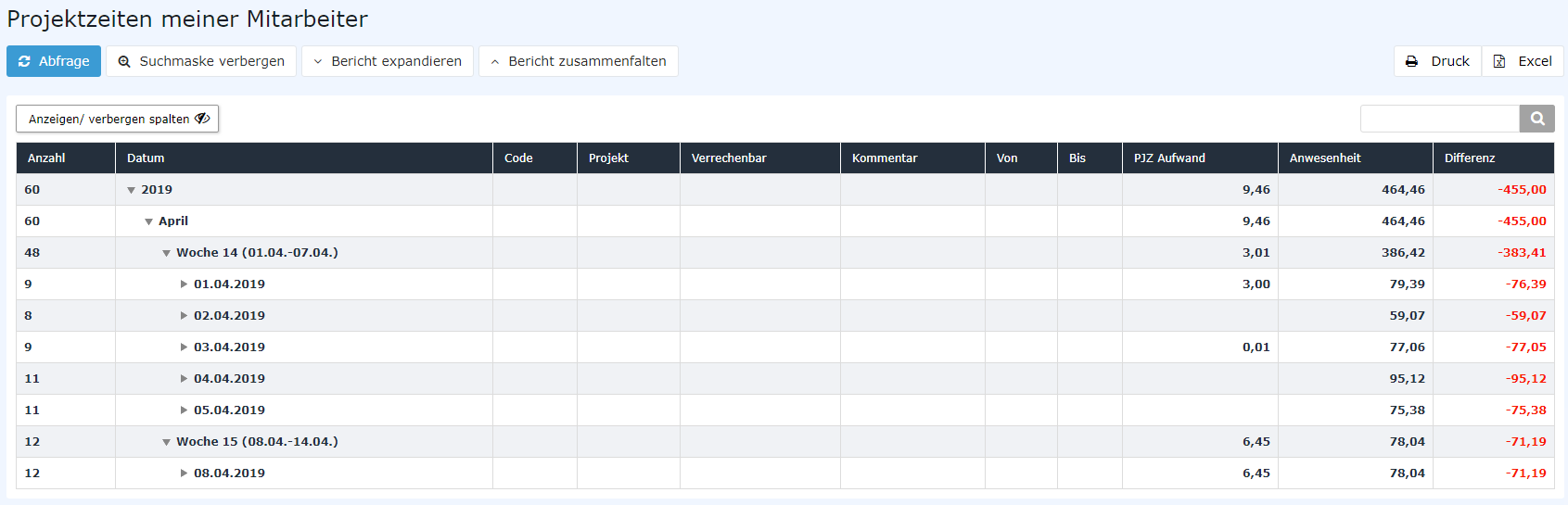Viewport: 1568px width, 505px height.
Task: Click Anwesenheit value 77,06
Action: click(1408, 347)
